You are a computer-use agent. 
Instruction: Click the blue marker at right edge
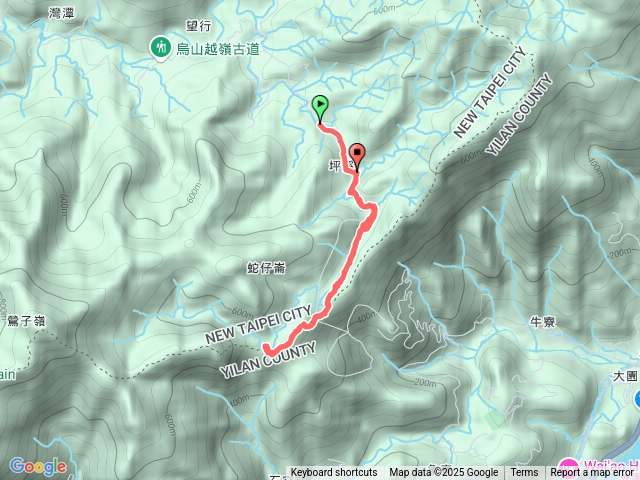pos(637,398)
